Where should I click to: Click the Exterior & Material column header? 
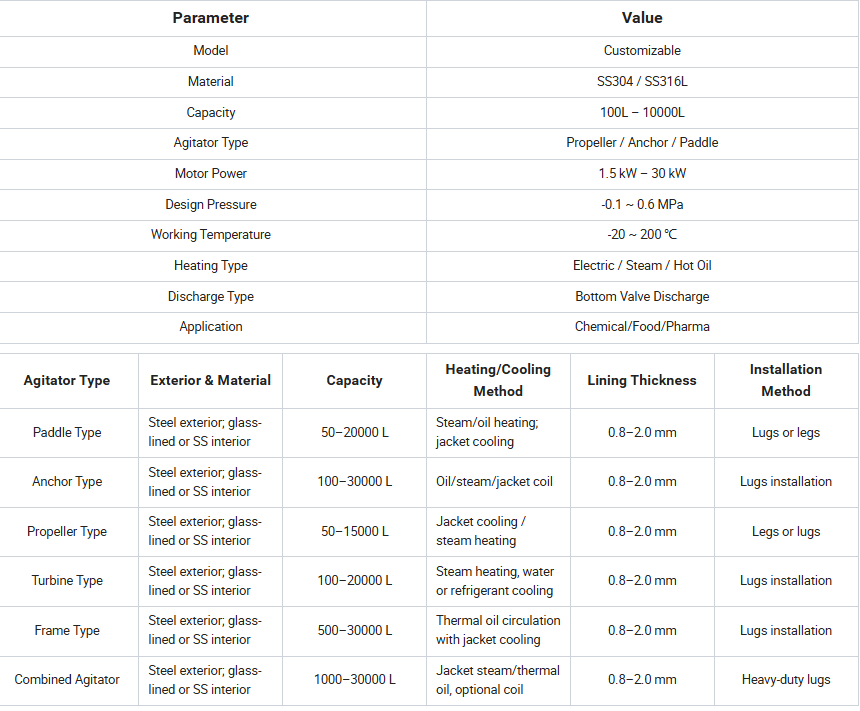[x=210, y=380]
